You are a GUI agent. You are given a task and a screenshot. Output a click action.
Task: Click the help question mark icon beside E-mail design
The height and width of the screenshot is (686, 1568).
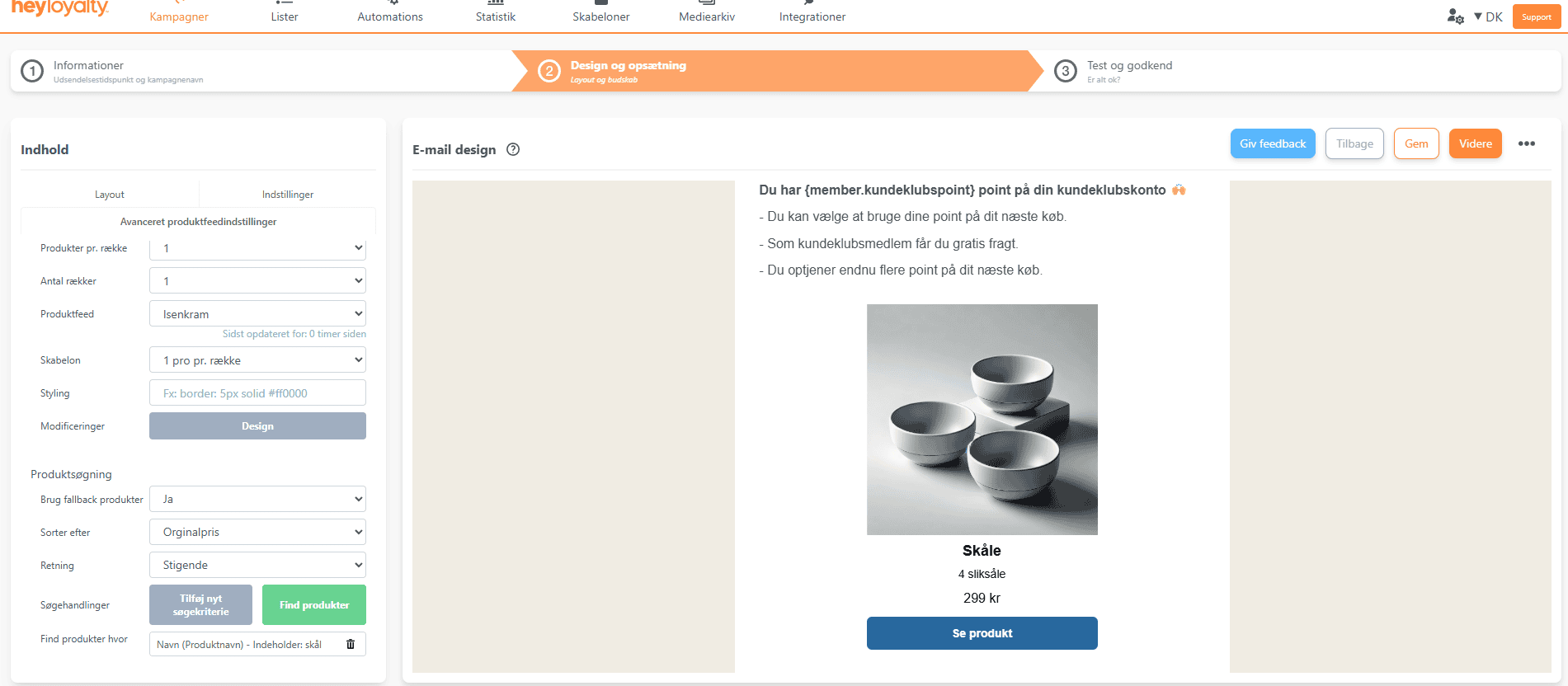tap(513, 149)
